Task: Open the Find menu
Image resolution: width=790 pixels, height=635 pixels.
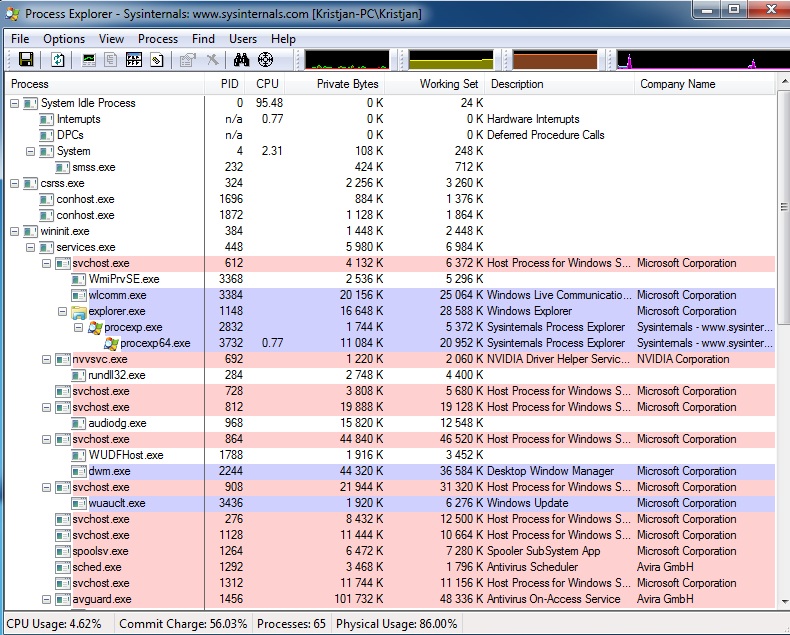Action: pos(203,39)
